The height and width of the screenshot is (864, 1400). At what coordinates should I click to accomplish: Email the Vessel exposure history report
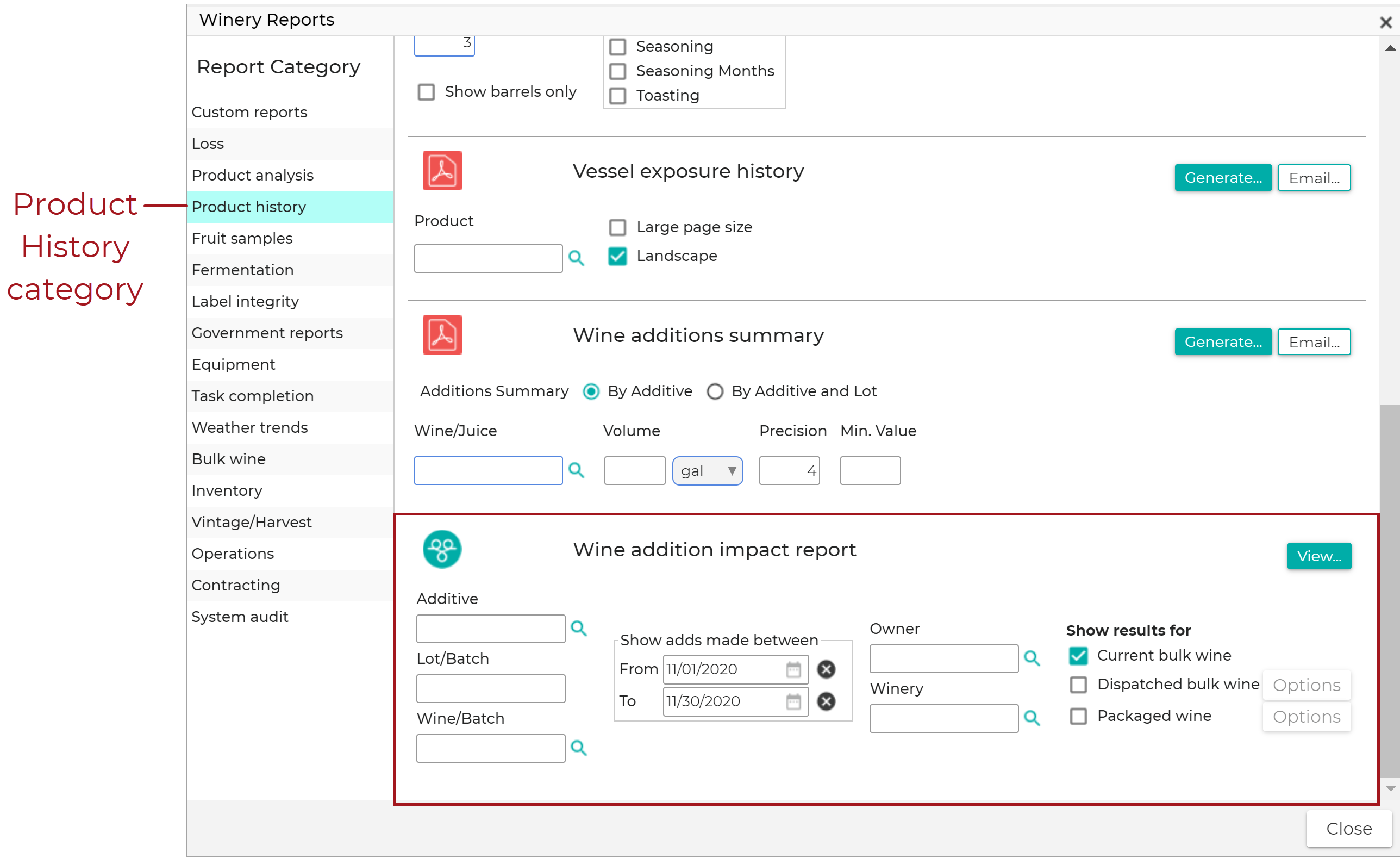tap(1314, 177)
